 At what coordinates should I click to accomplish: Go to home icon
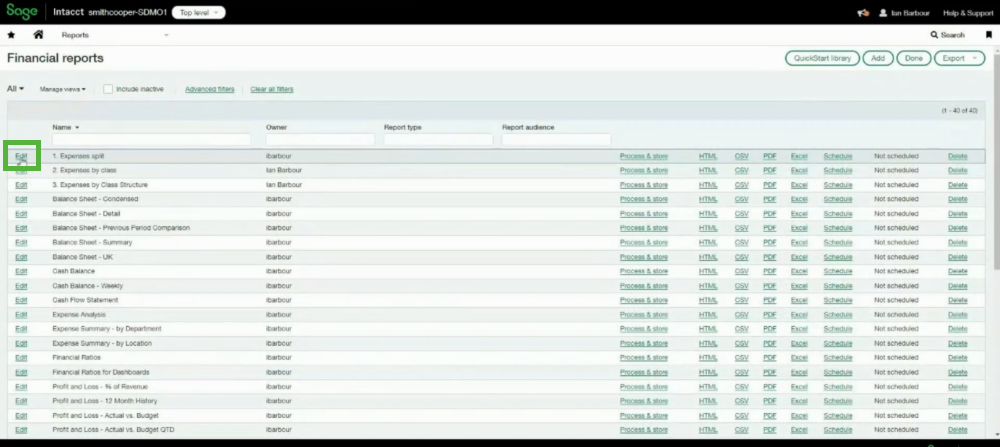point(38,35)
